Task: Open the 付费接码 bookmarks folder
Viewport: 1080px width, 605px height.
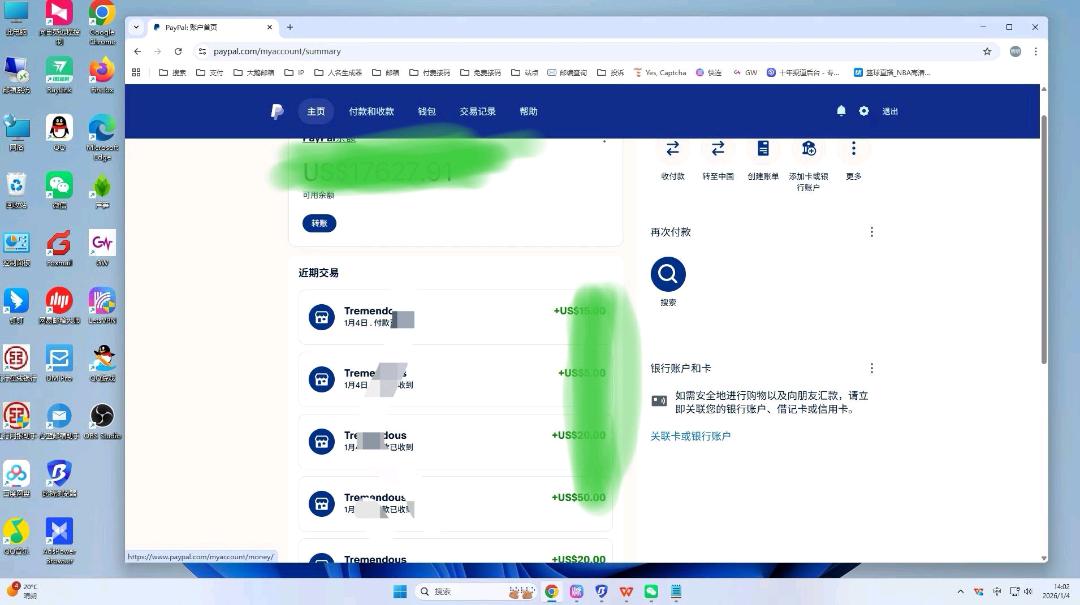Action: point(429,72)
